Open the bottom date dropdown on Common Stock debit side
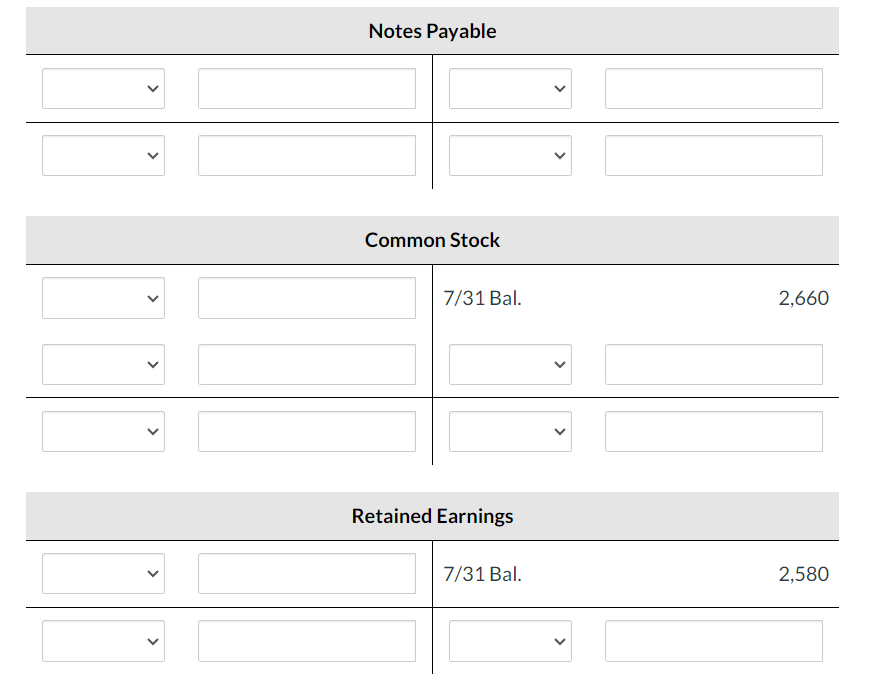877x680 pixels. point(103,431)
